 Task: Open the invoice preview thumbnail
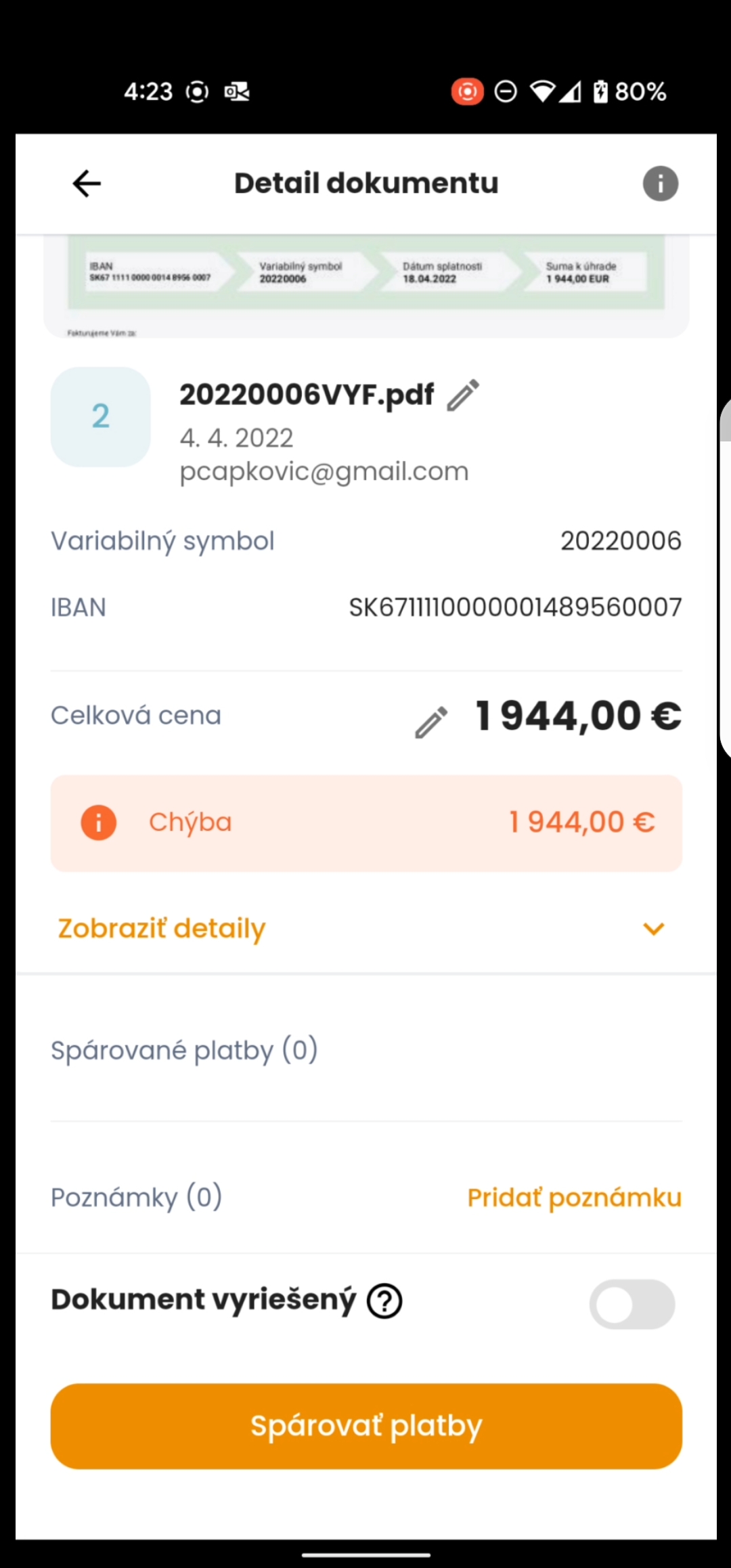[365, 286]
